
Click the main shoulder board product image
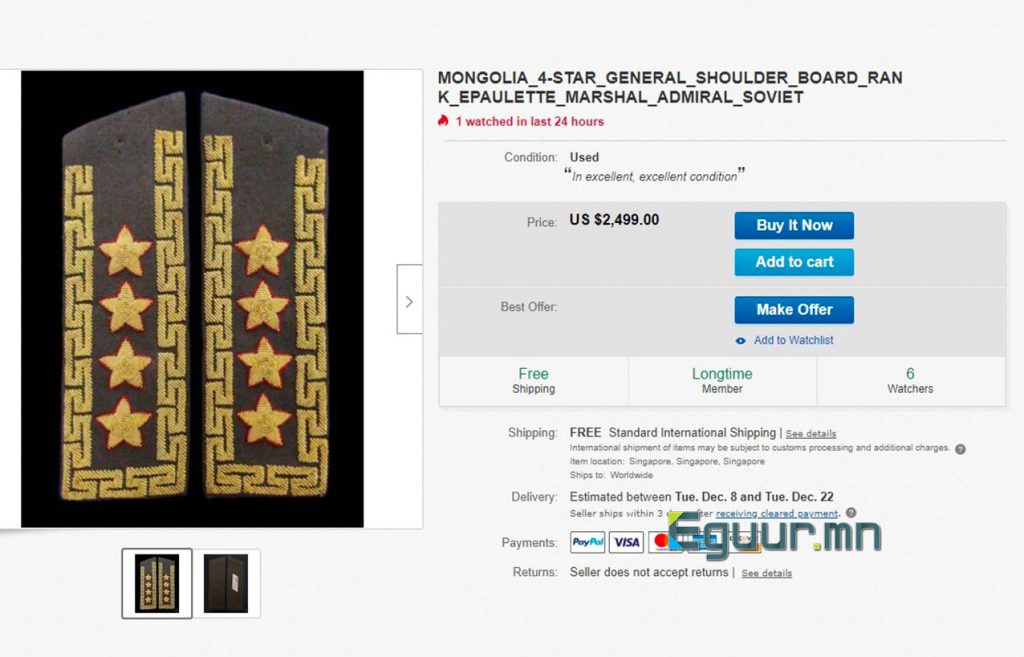(x=192, y=299)
